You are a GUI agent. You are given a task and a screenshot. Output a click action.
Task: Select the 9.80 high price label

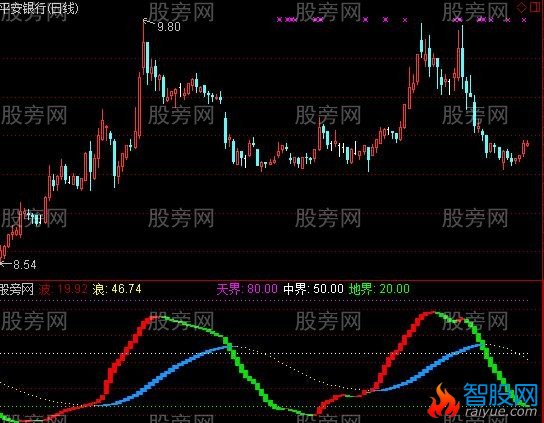point(169,27)
